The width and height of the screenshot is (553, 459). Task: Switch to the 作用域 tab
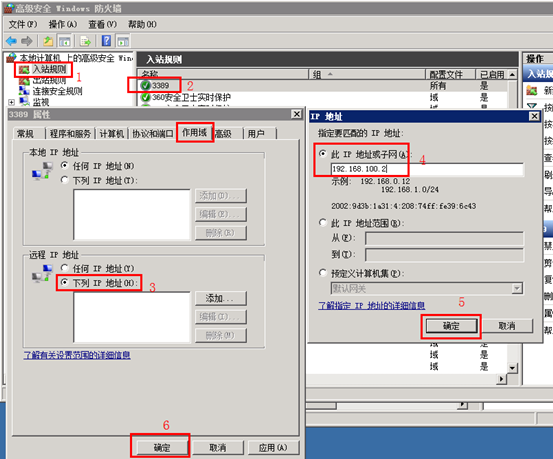(x=194, y=133)
